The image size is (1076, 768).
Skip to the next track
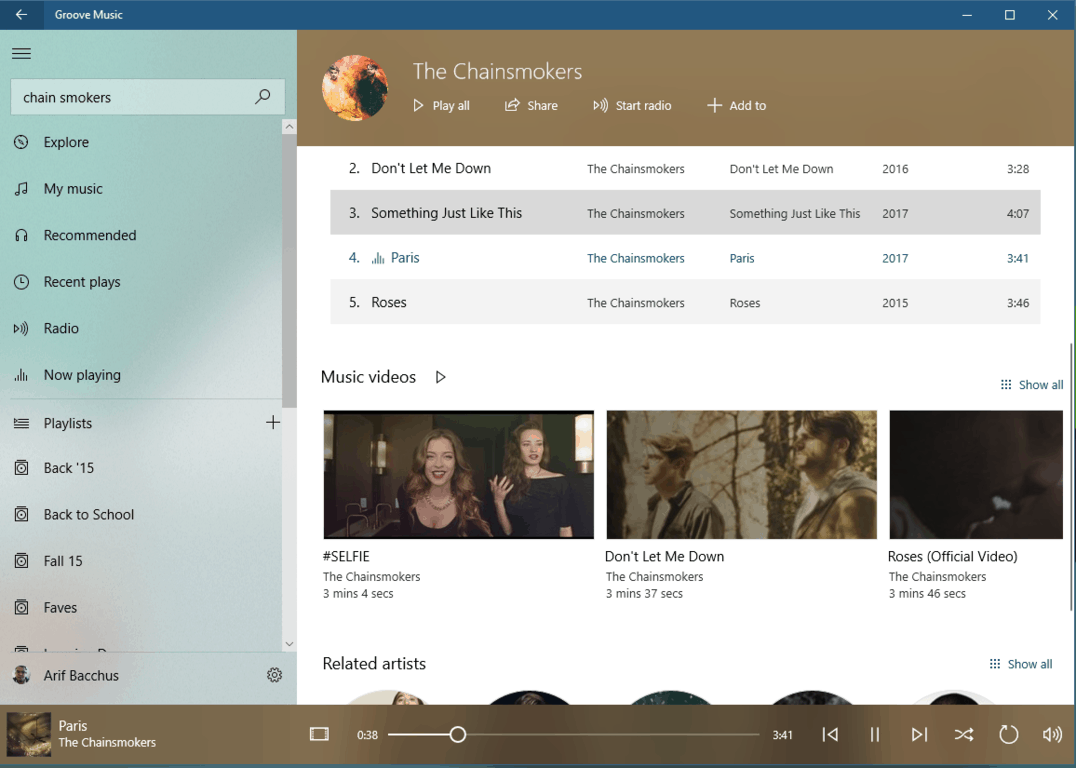coord(919,735)
